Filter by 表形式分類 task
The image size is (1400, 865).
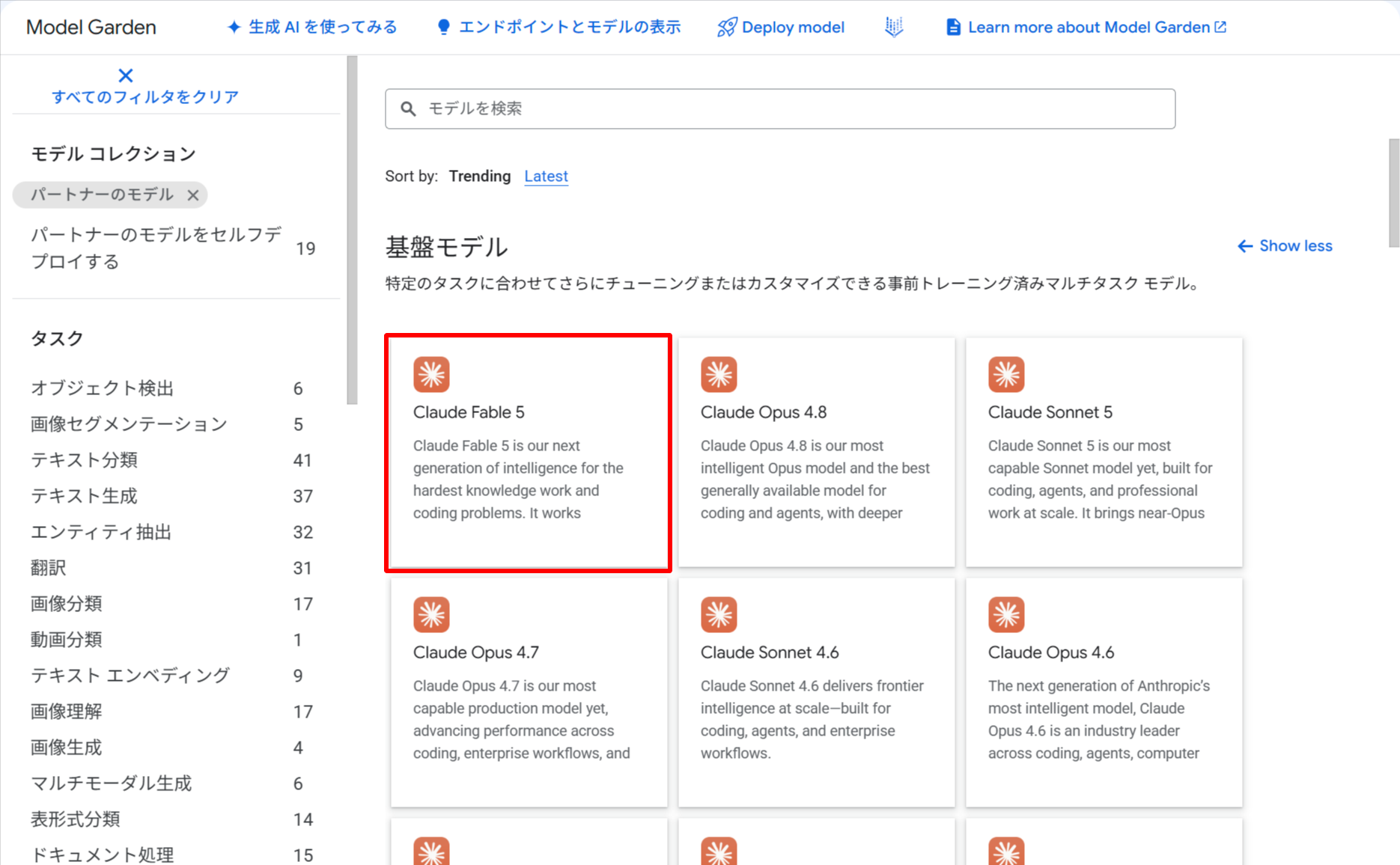75,819
